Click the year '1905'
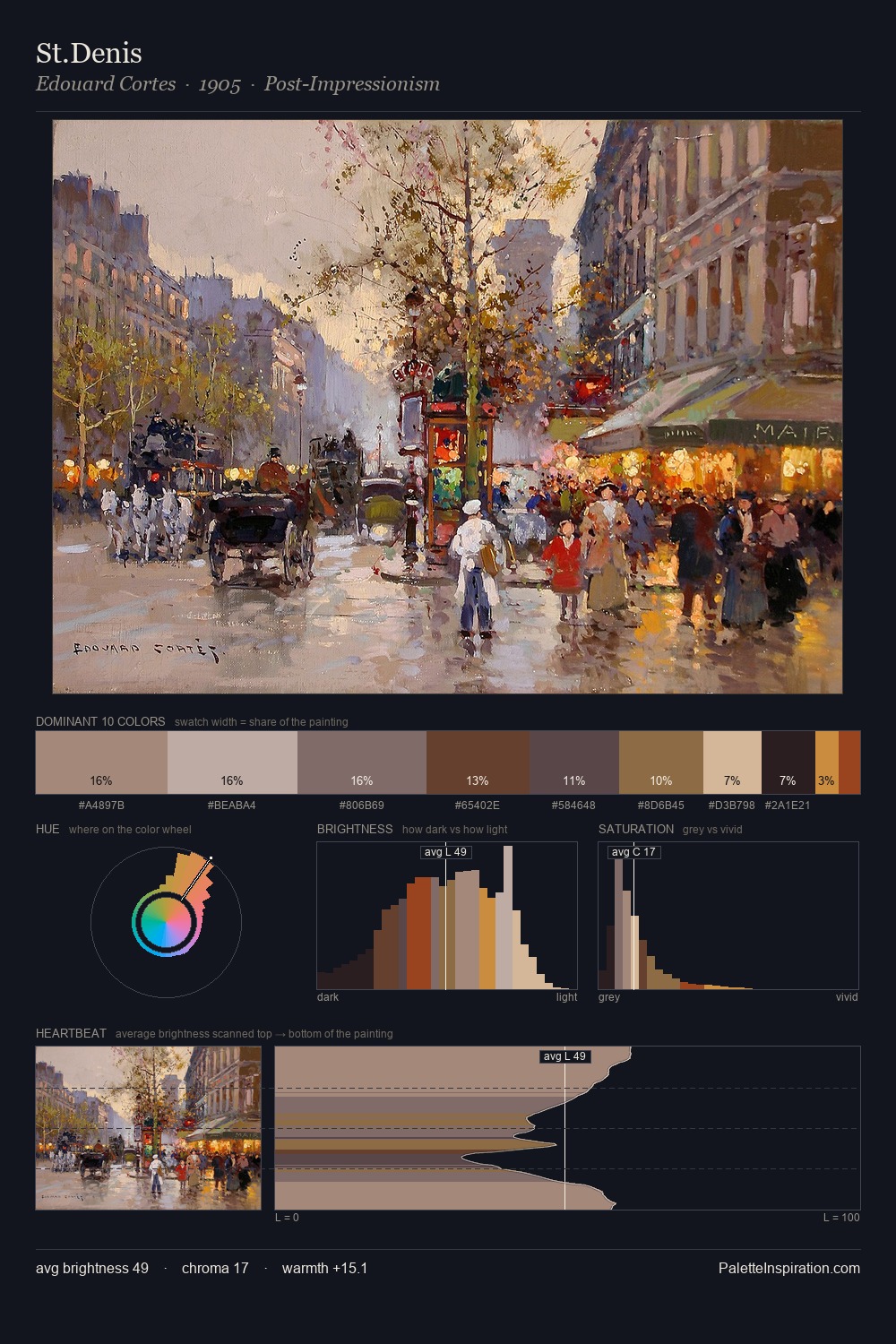Image resolution: width=896 pixels, height=1344 pixels. (220, 84)
